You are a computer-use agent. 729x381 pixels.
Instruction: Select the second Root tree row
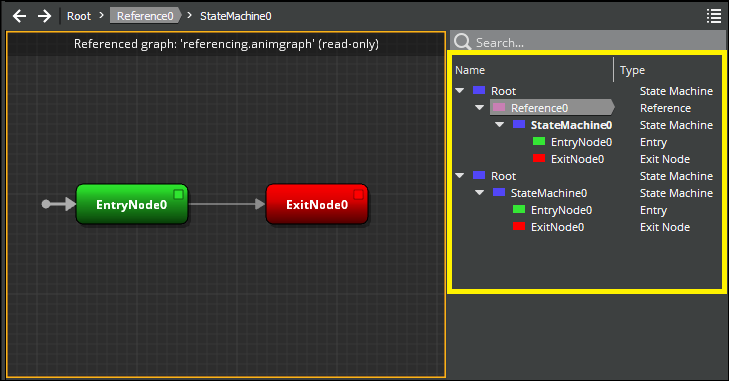coord(504,176)
